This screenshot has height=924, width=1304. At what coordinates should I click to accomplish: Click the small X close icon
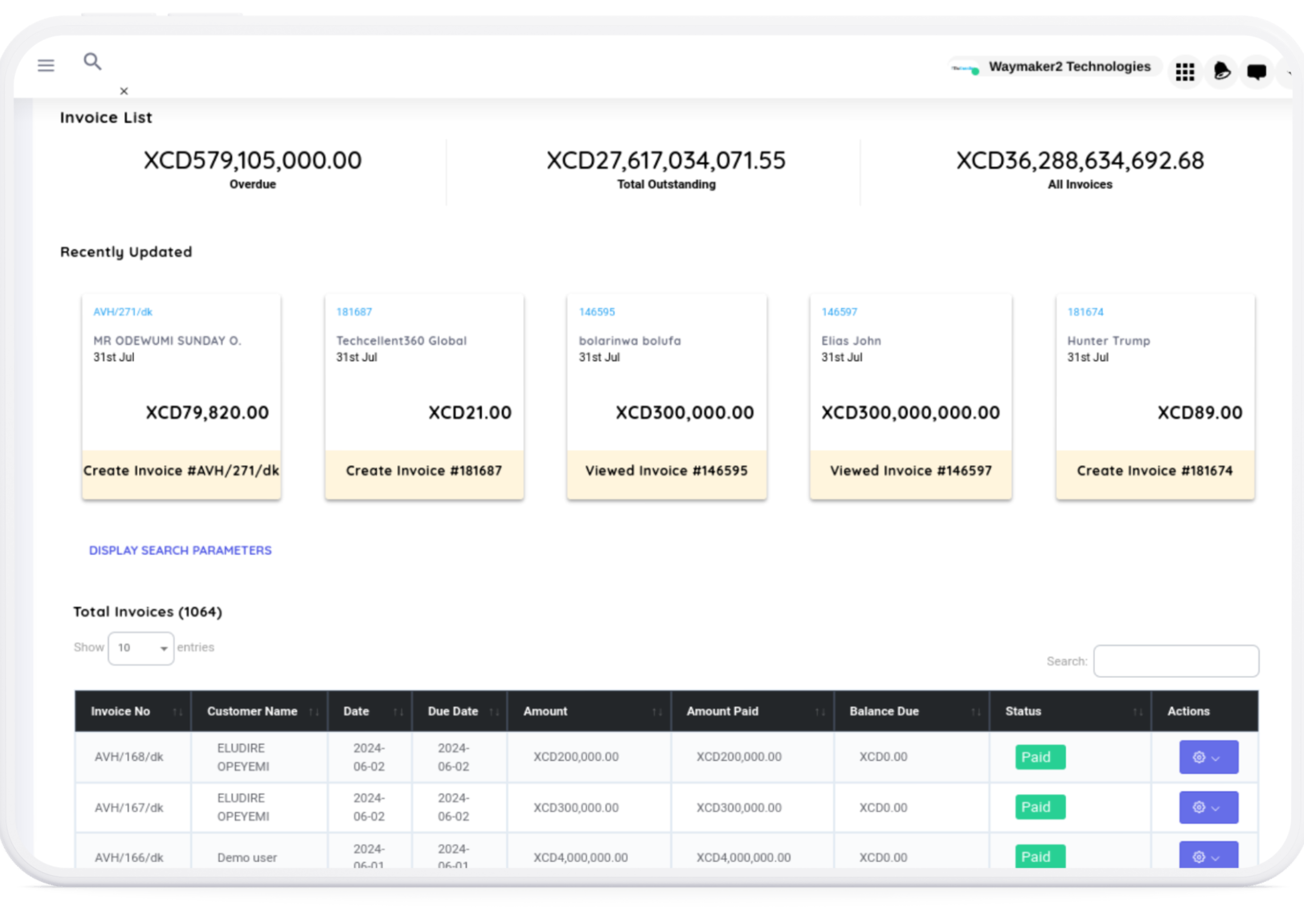click(124, 91)
